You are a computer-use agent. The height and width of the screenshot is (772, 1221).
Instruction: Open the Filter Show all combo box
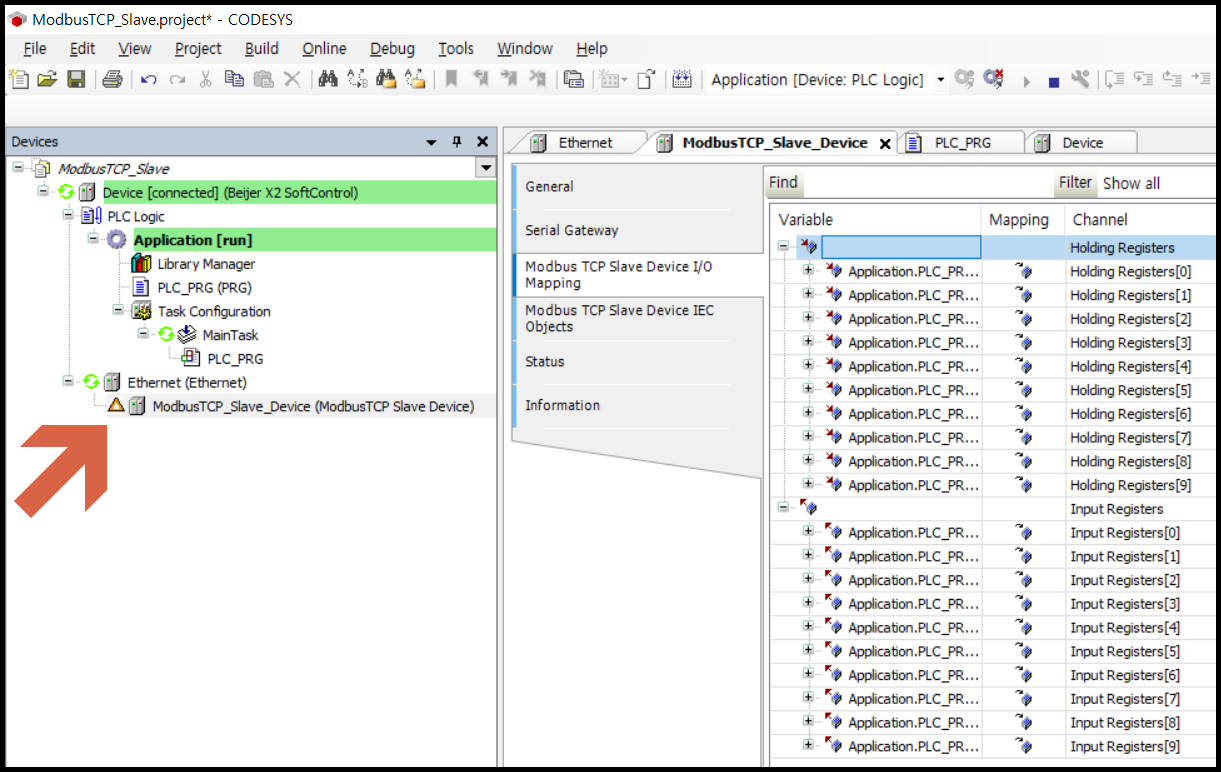1158,183
